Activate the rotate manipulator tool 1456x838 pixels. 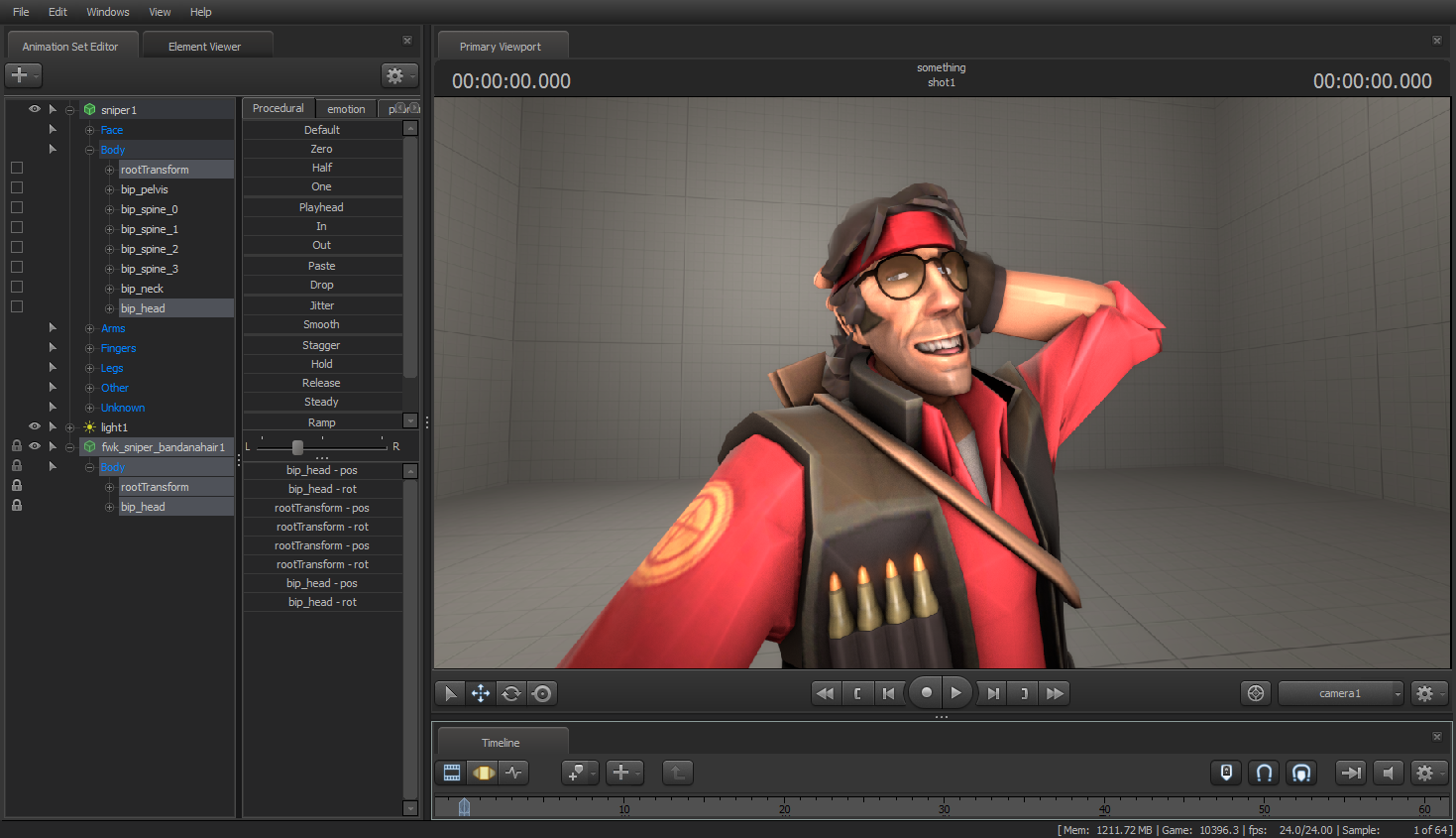[511, 693]
